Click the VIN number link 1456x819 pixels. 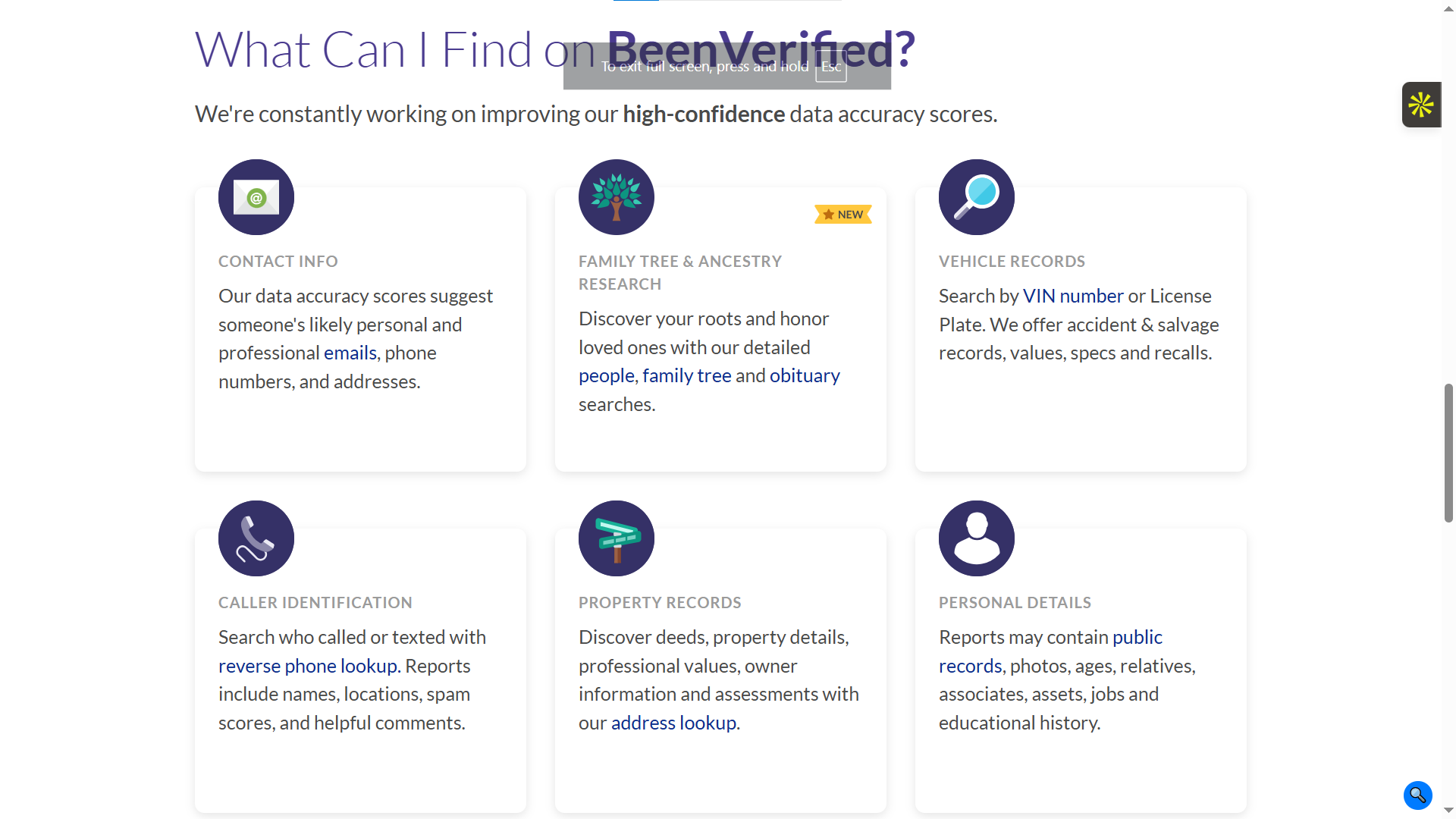[1073, 297]
